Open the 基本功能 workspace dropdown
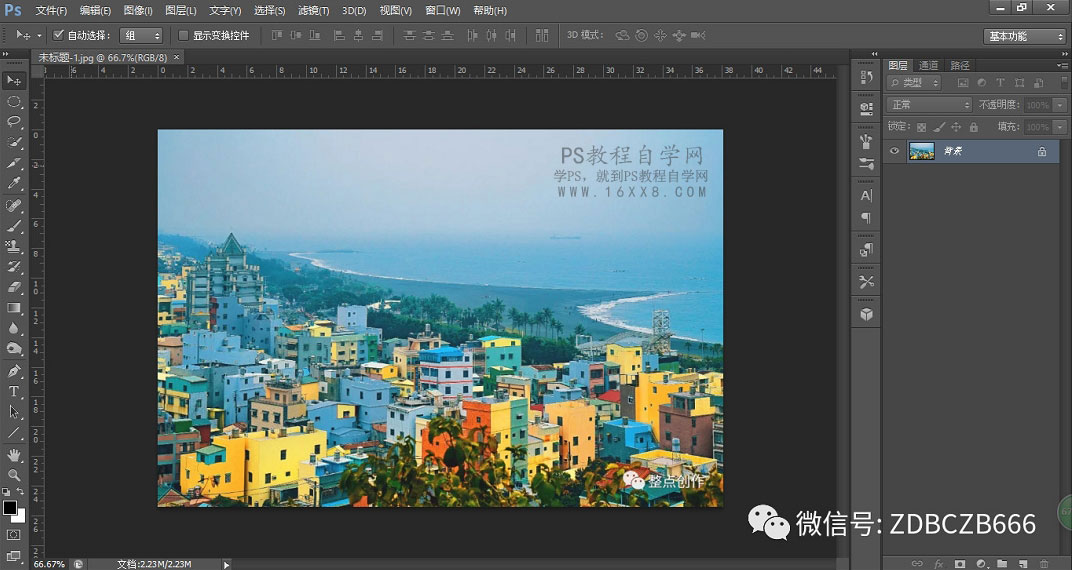Image resolution: width=1072 pixels, height=570 pixels. (x=1025, y=36)
